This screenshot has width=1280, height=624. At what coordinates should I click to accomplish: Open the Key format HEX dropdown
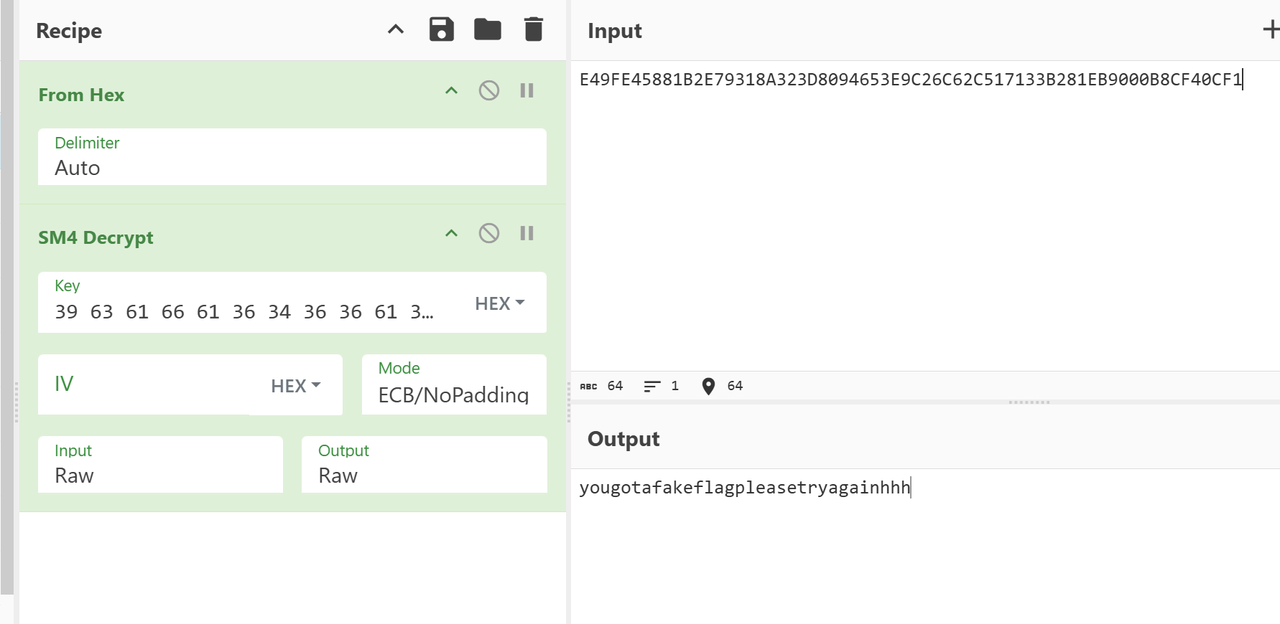pos(499,303)
